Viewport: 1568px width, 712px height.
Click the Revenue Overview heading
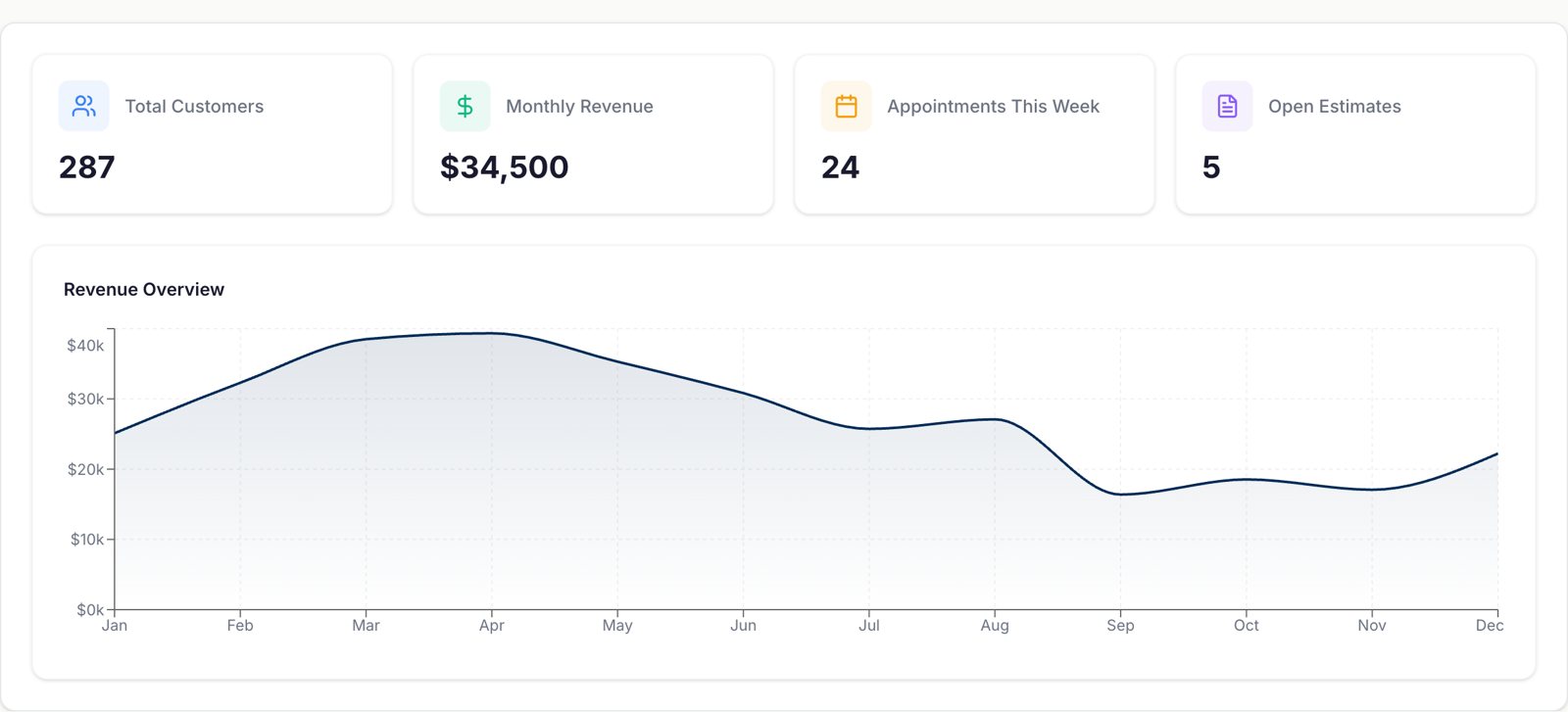[x=144, y=290]
